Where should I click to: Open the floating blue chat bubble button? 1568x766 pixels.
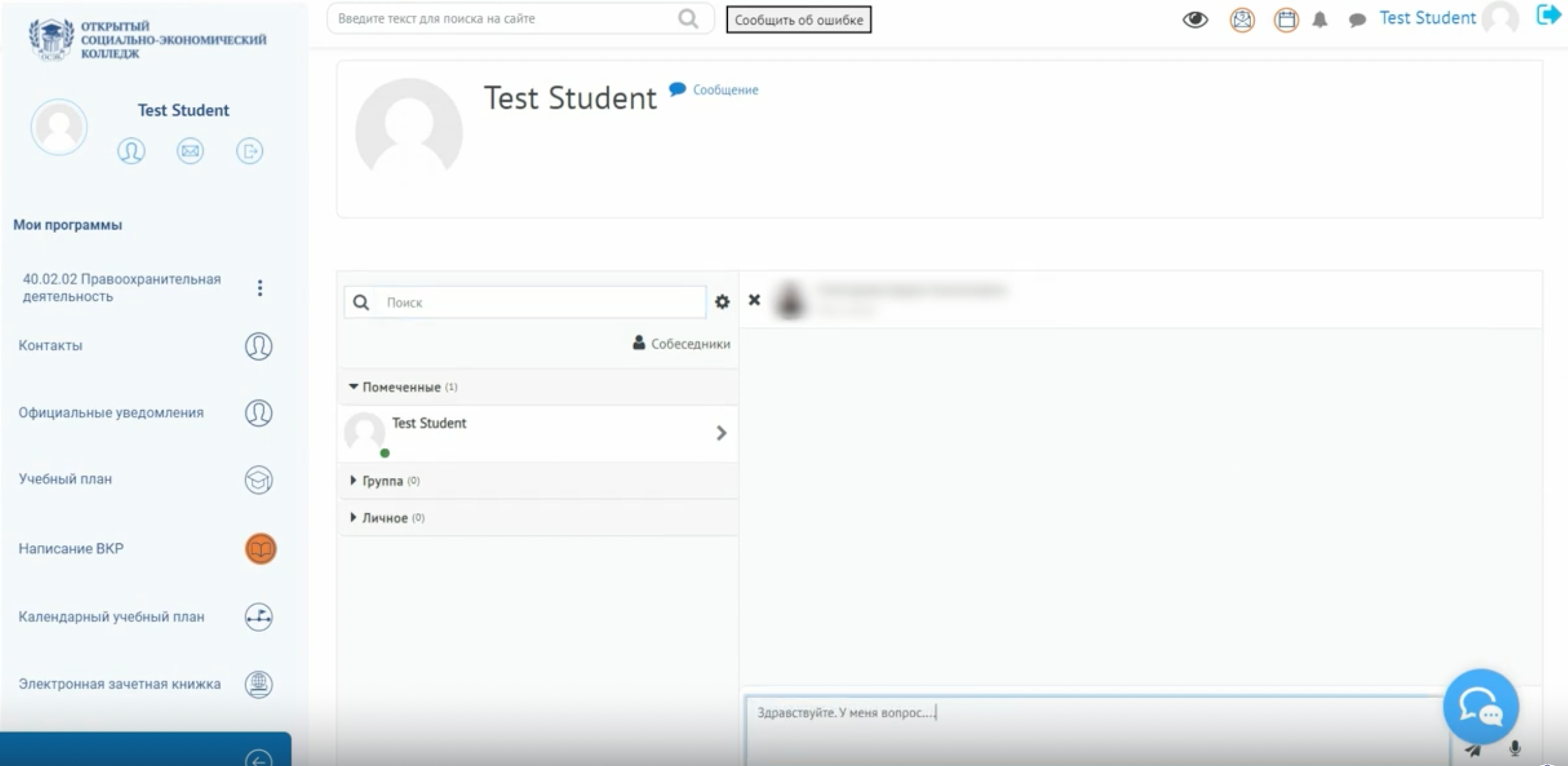(x=1480, y=706)
